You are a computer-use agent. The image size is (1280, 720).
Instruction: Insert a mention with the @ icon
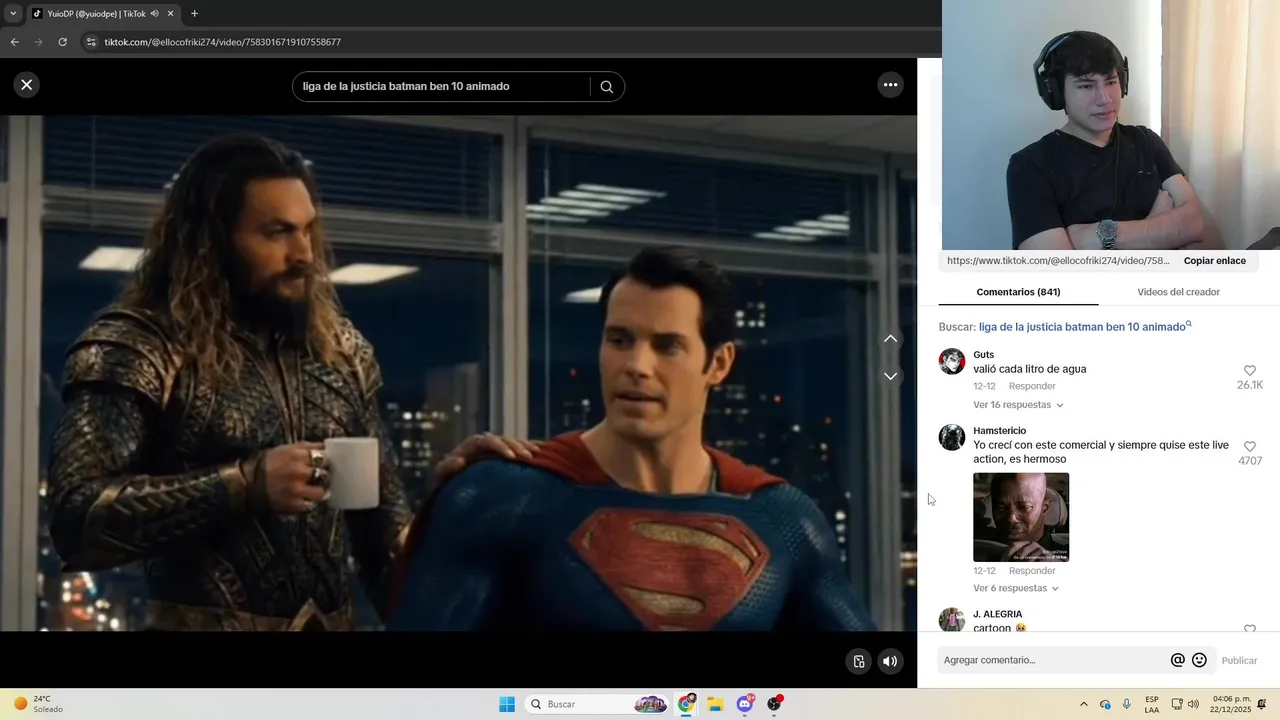(x=1177, y=660)
